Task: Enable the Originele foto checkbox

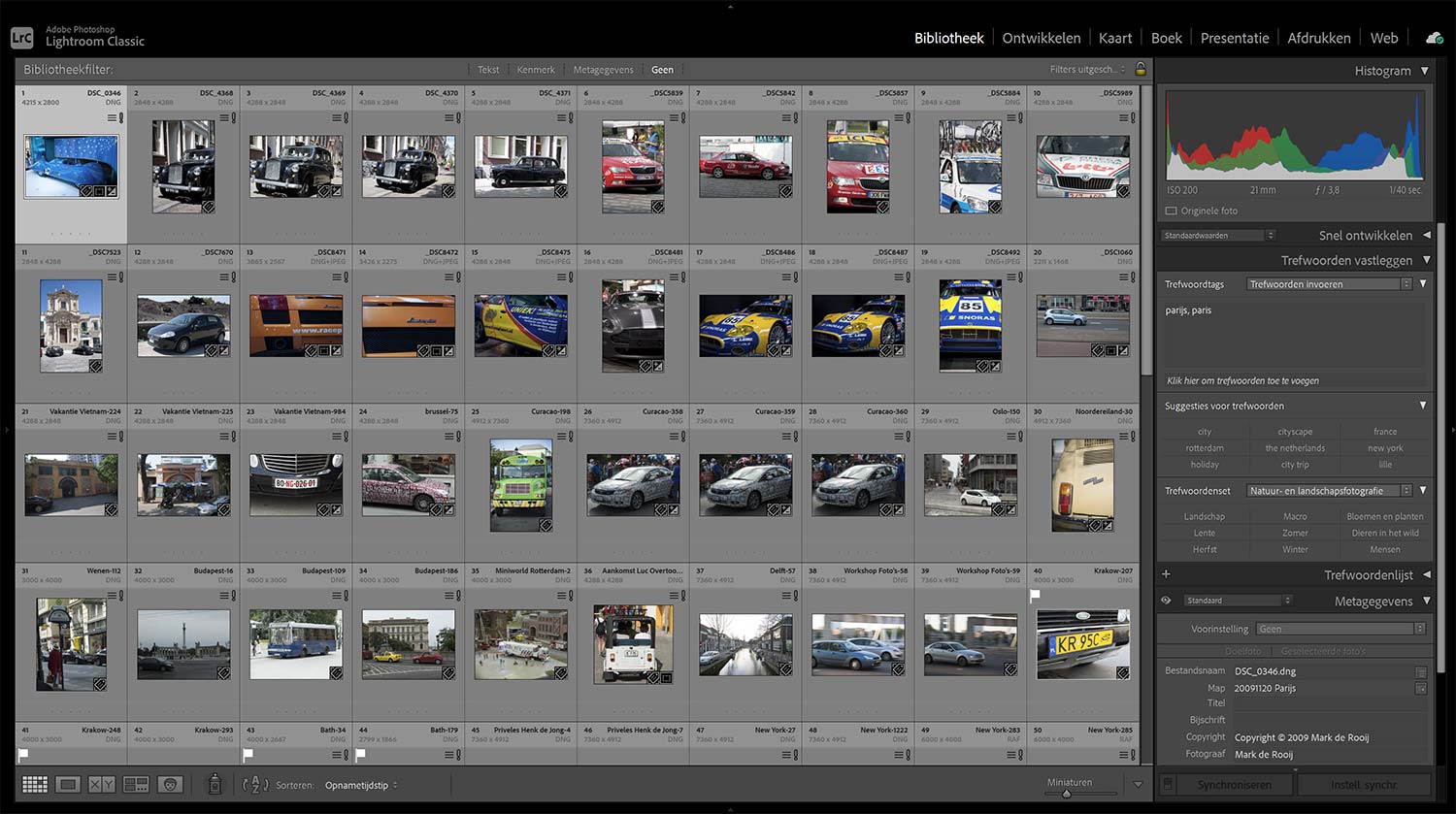Action: pyautogui.click(x=1171, y=211)
